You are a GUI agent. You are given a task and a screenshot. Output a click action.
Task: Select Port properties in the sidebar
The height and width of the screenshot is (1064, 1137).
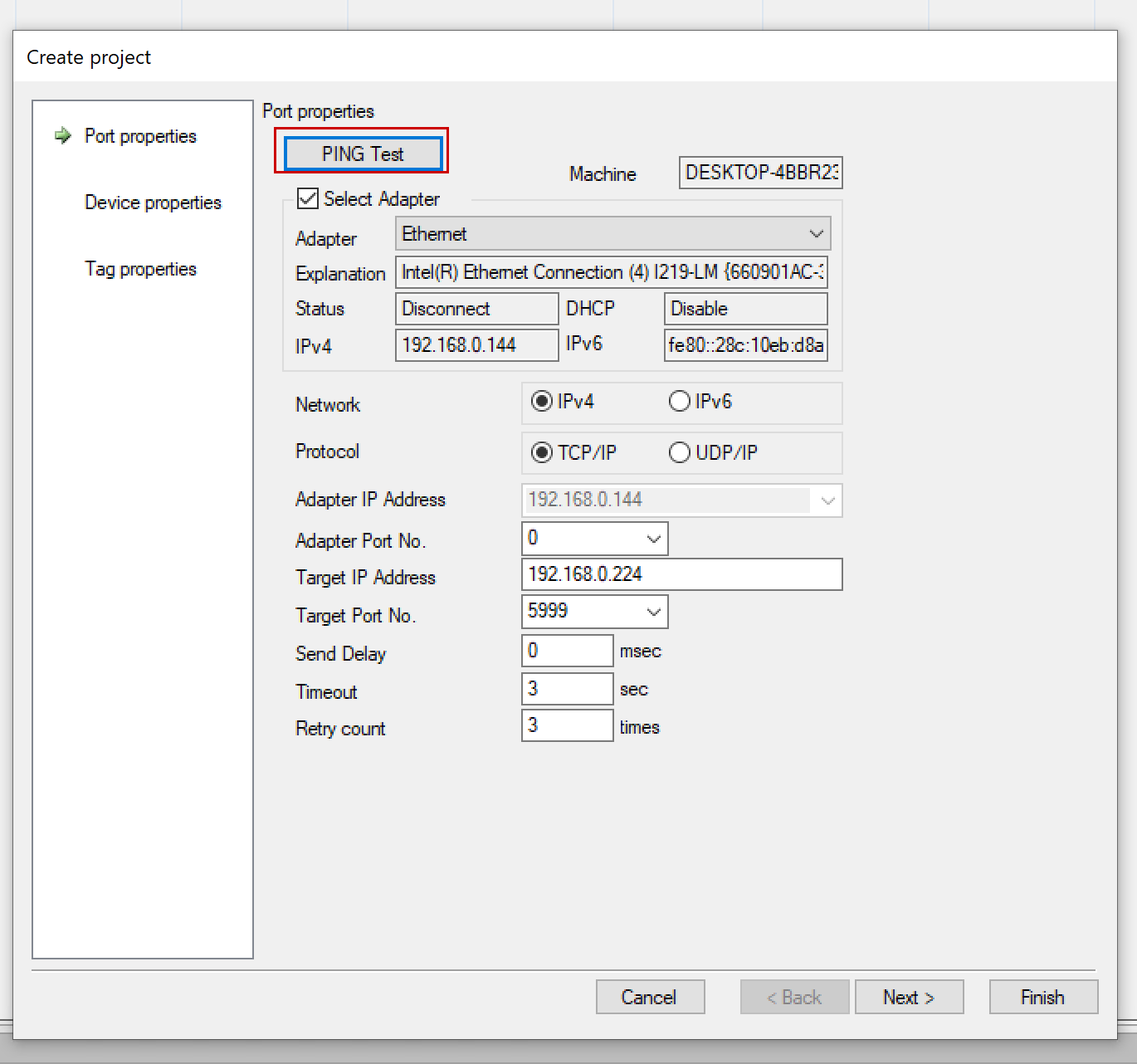tap(140, 136)
